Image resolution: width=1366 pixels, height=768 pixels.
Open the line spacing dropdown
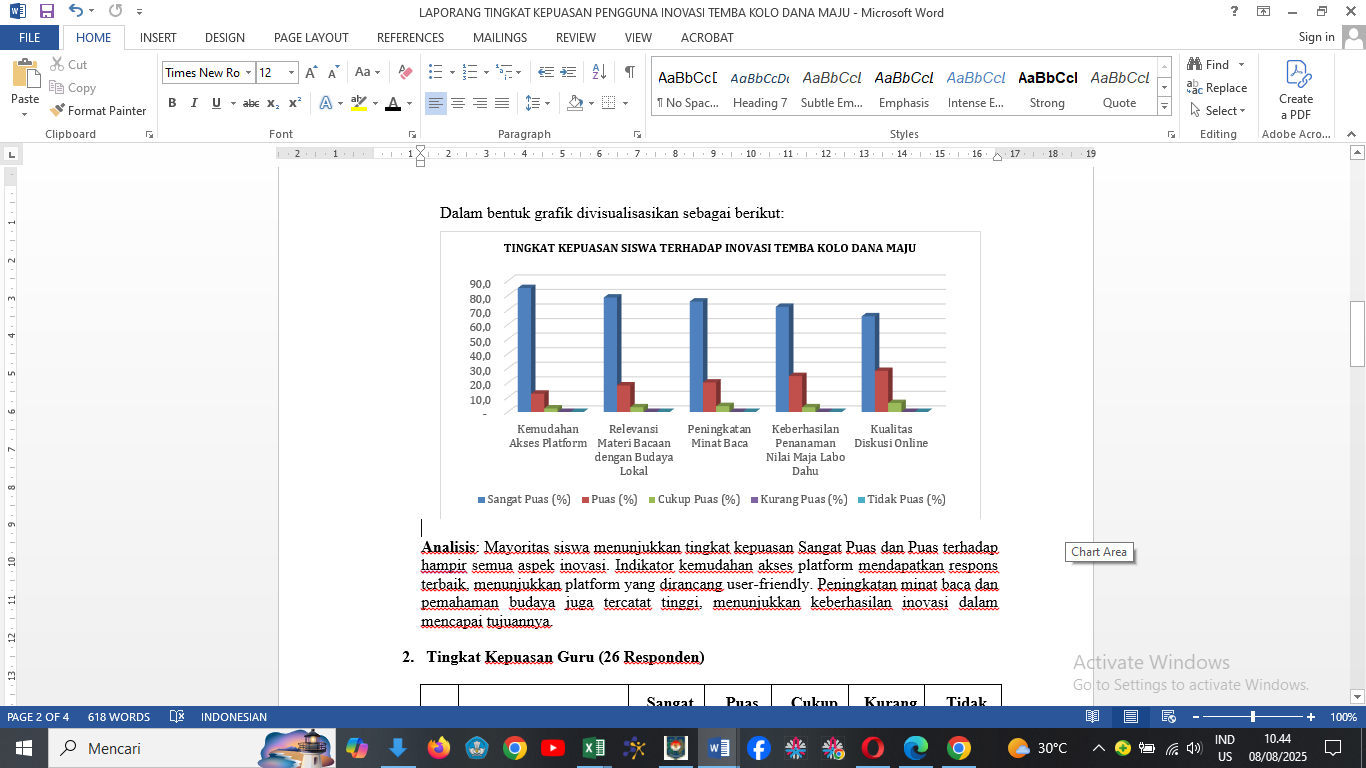[x=538, y=103]
